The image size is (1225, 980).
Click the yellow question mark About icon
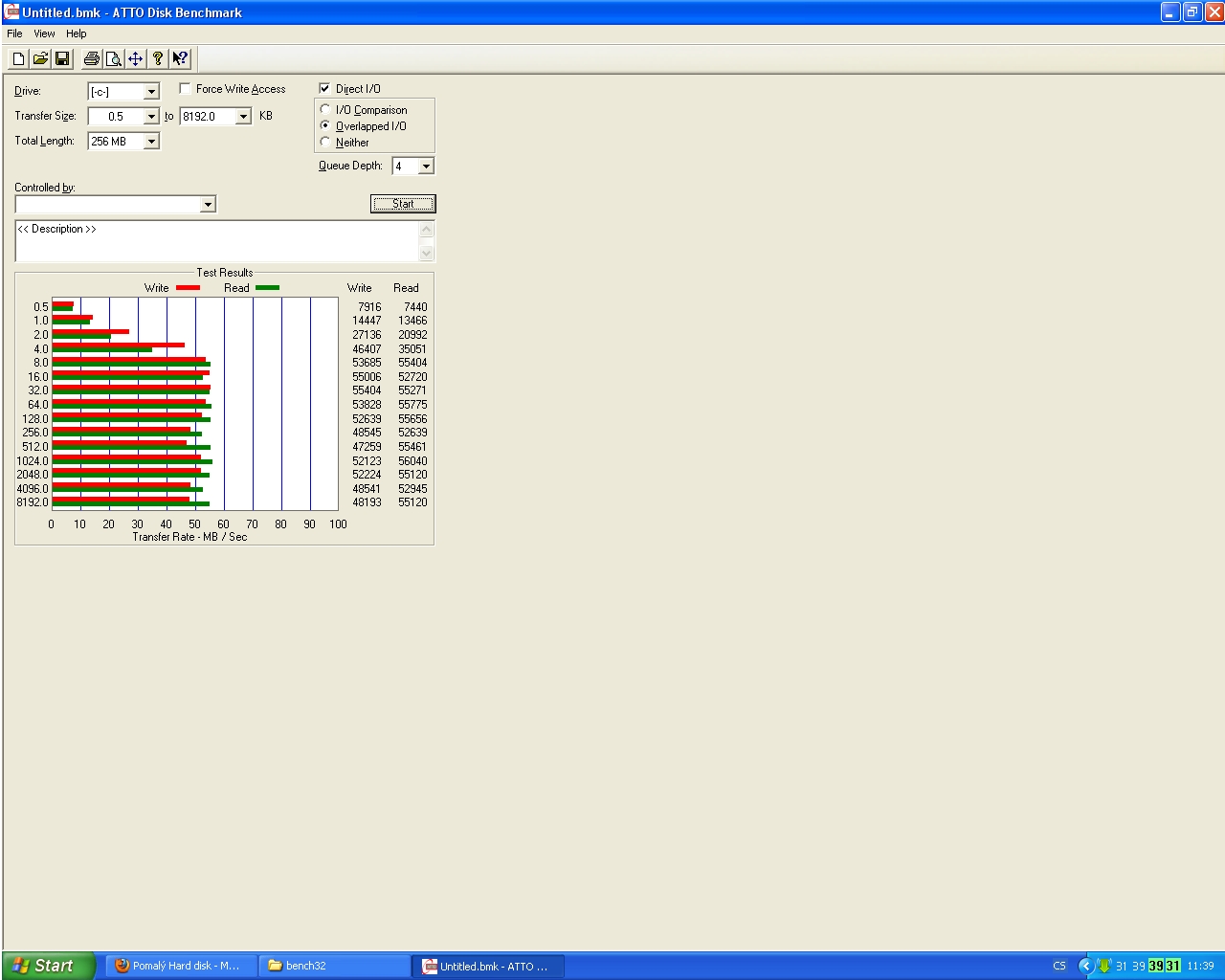point(158,58)
